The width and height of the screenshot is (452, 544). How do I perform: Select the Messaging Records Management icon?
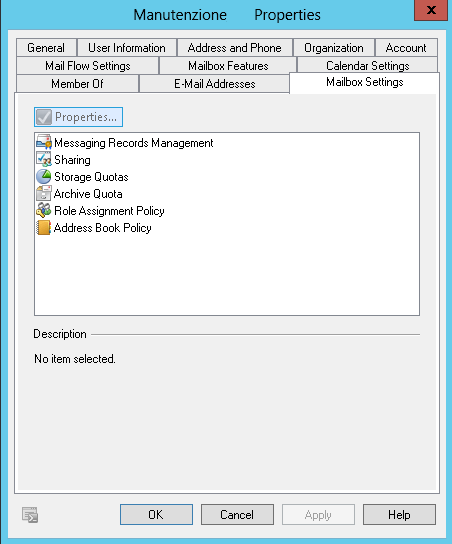pyautogui.click(x=44, y=143)
